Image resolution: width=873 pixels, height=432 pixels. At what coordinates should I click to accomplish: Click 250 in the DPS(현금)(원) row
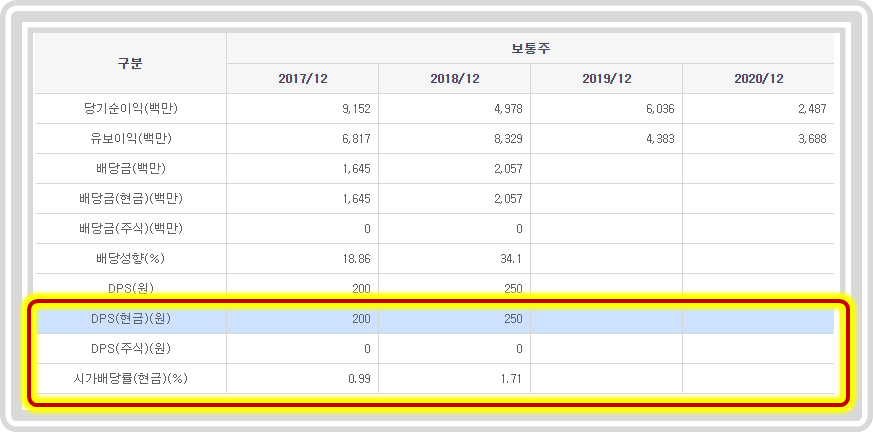coord(513,319)
